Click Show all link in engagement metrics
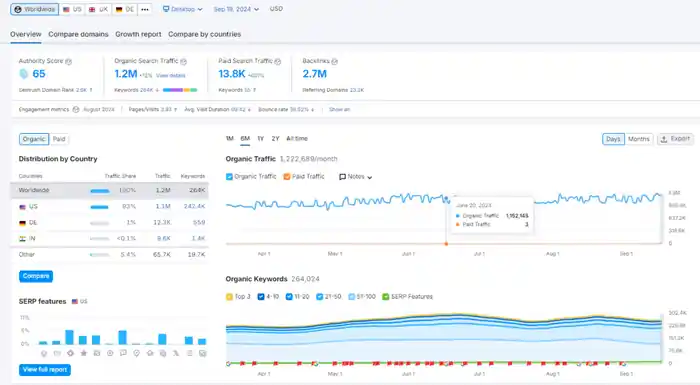Screen dimensions: 700x385 pos(339,109)
